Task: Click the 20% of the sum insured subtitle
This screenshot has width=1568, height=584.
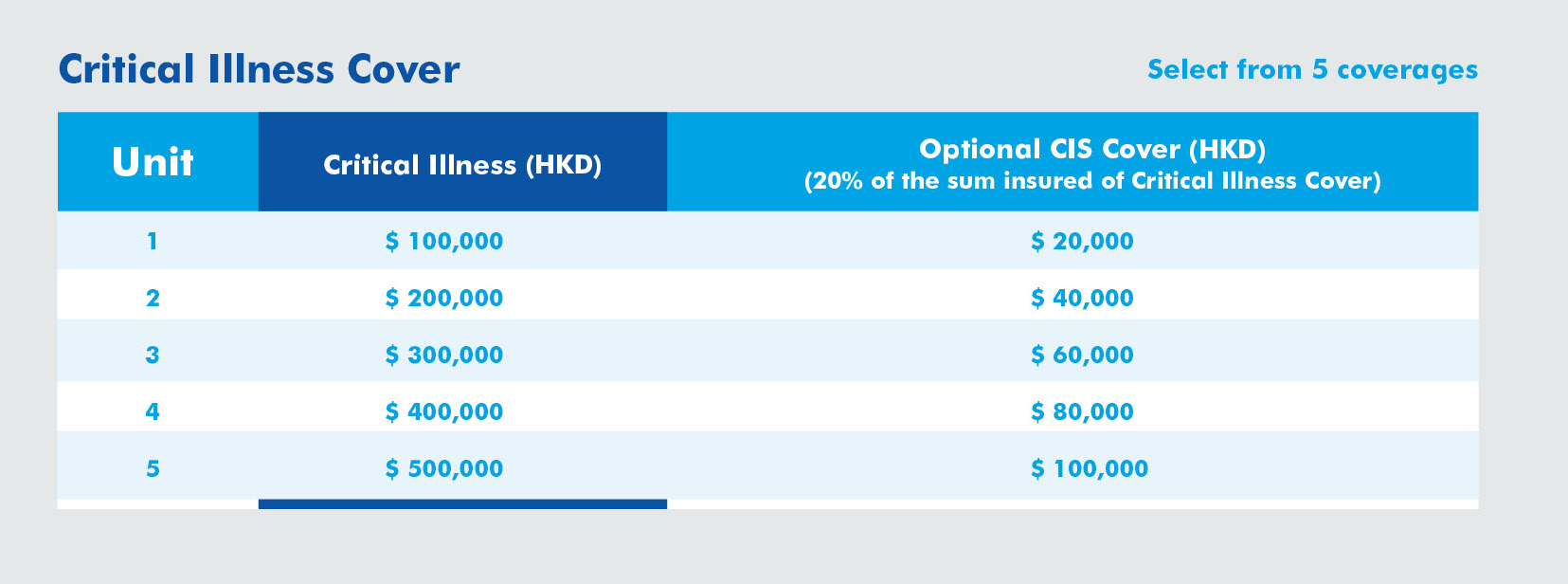Action: point(1092,181)
